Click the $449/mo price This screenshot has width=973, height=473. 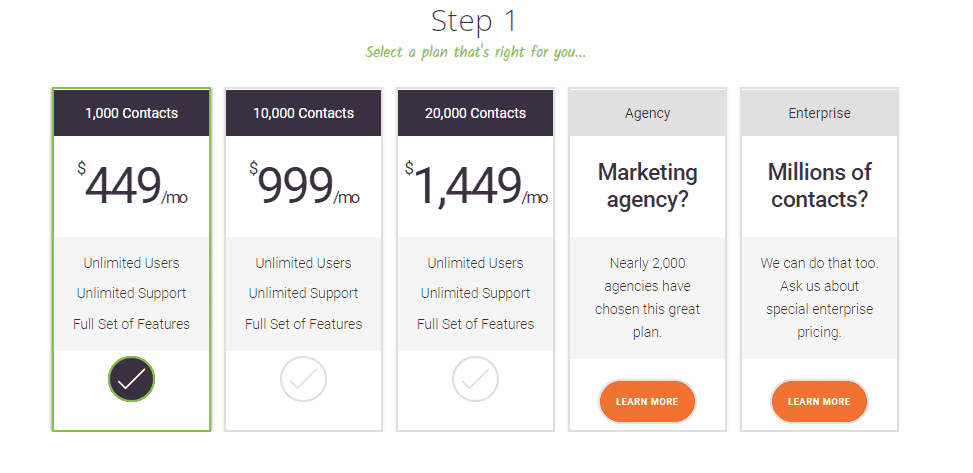coord(132,184)
